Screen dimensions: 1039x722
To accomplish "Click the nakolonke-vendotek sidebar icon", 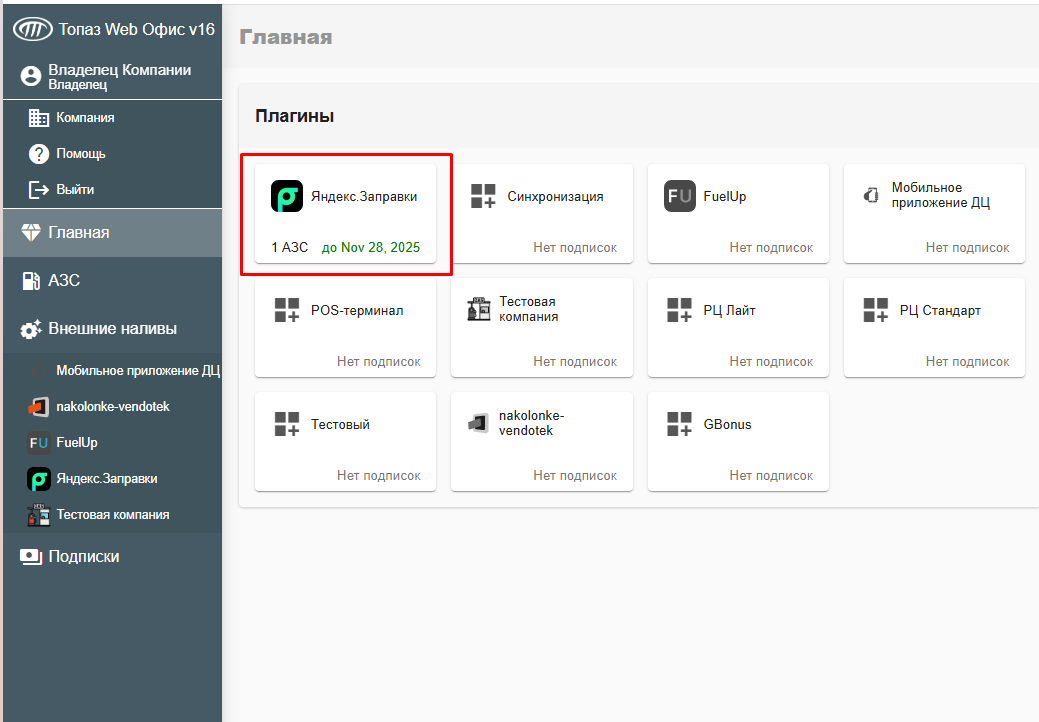I will 38,407.
